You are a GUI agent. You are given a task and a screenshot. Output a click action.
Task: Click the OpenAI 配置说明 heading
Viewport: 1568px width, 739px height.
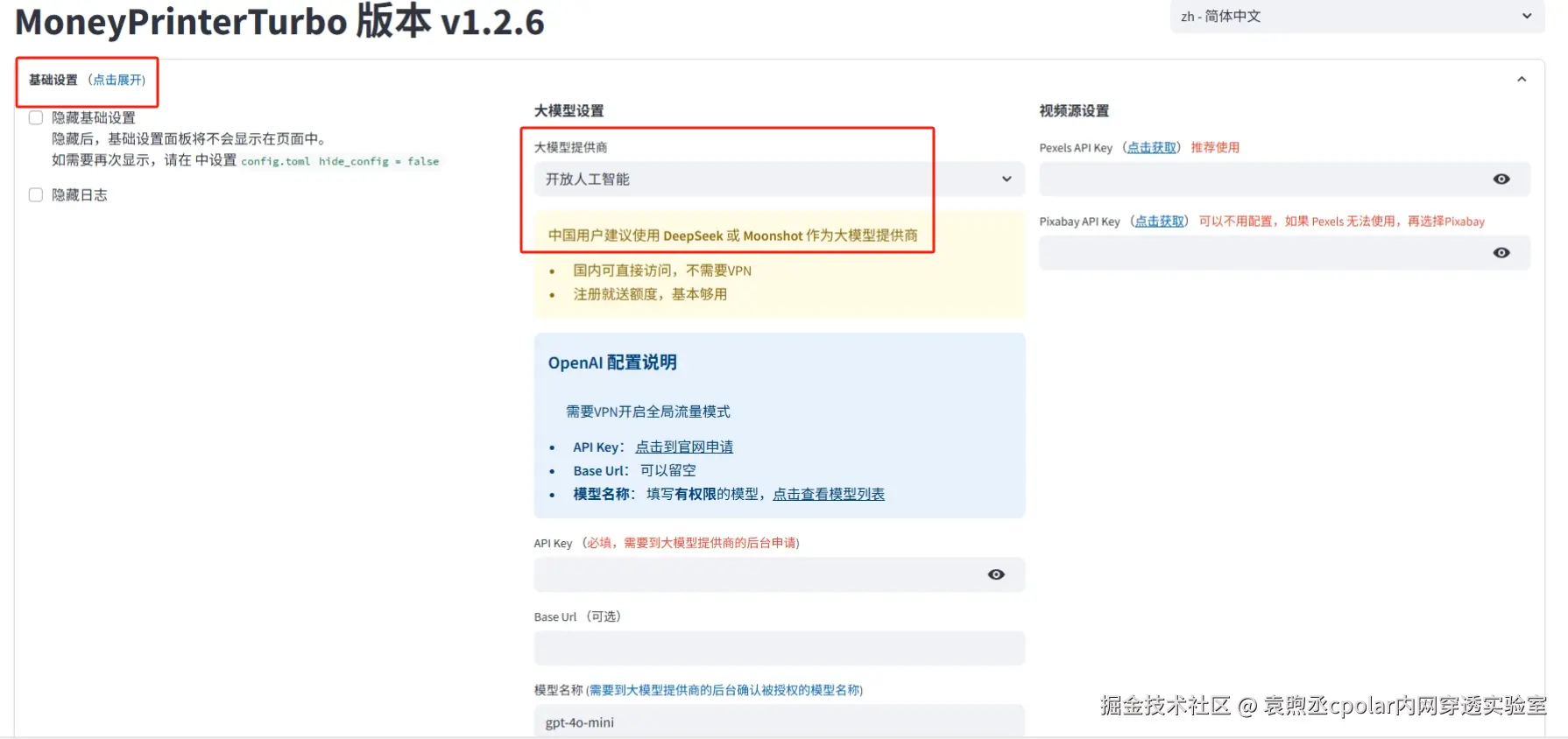tap(612, 362)
